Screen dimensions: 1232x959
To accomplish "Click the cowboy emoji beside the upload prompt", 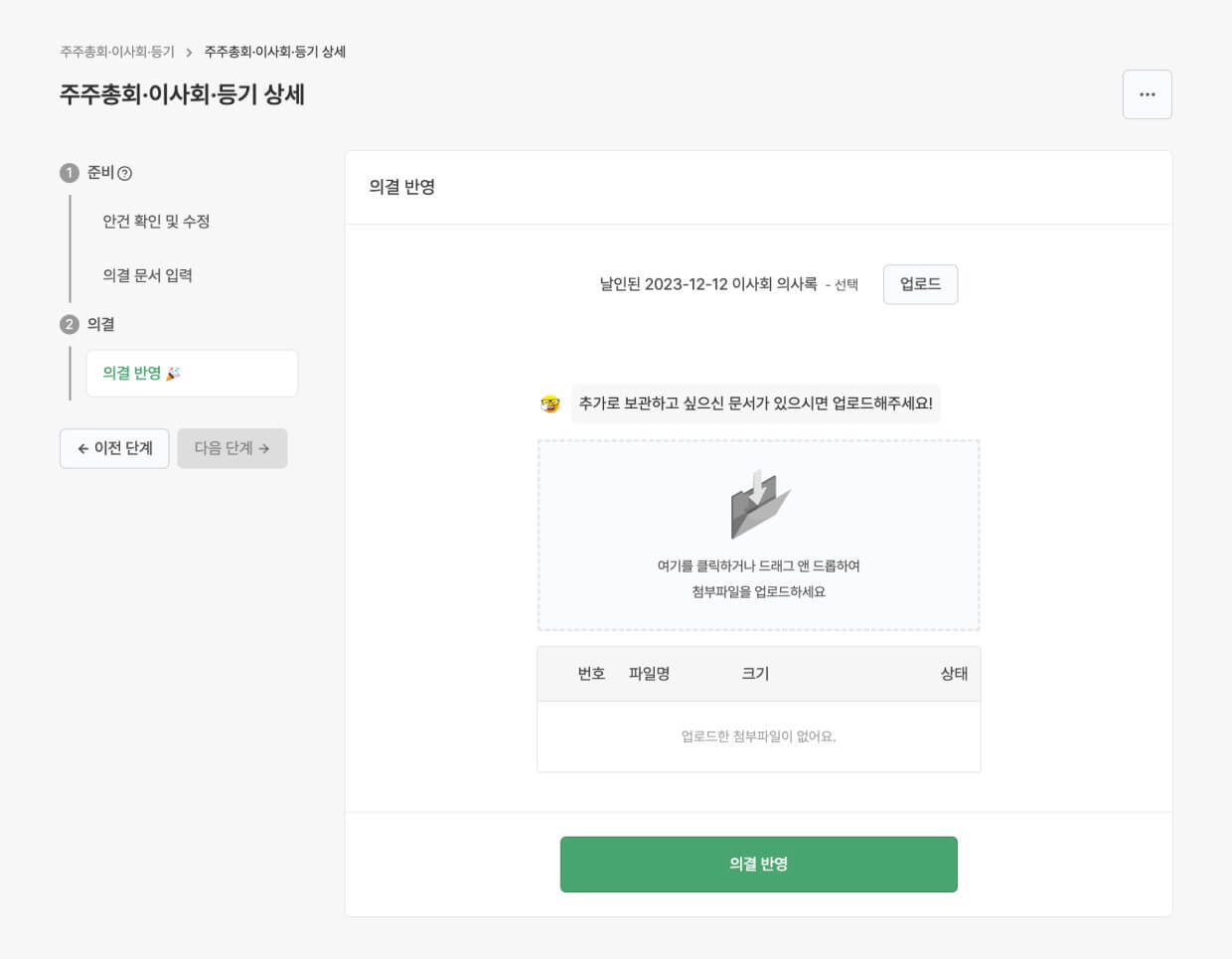I will (x=549, y=402).
